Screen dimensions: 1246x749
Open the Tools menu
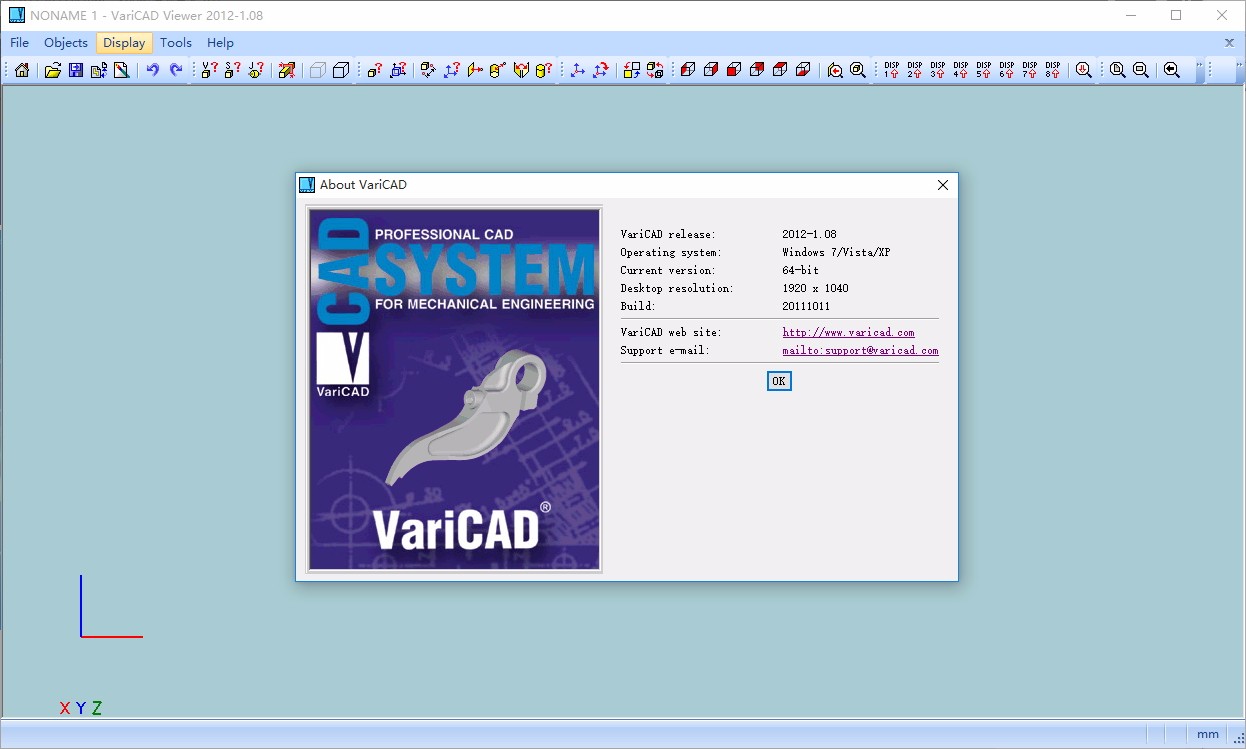[176, 43]
